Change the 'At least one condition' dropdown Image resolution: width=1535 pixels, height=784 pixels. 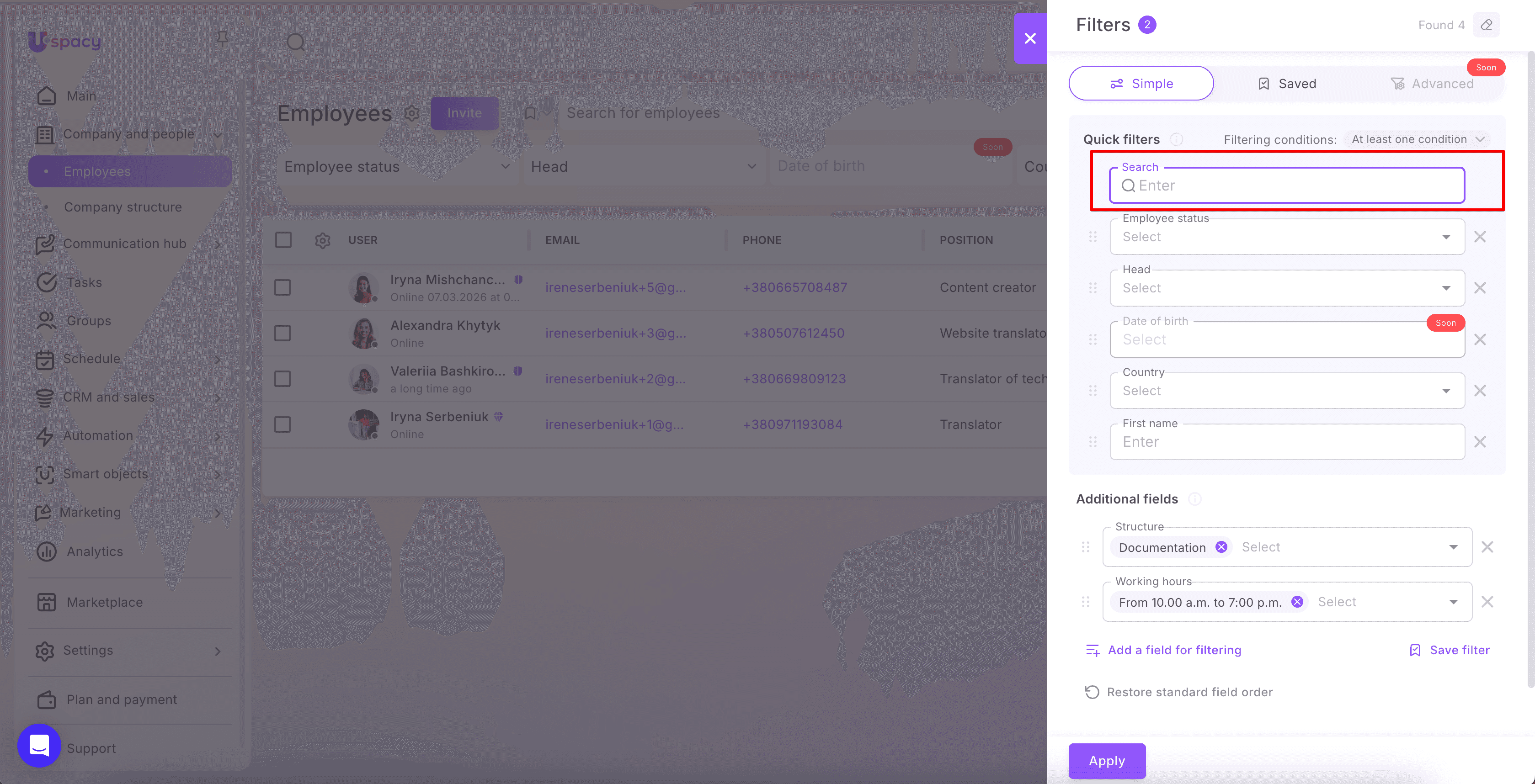click(x=1417, y=139)
